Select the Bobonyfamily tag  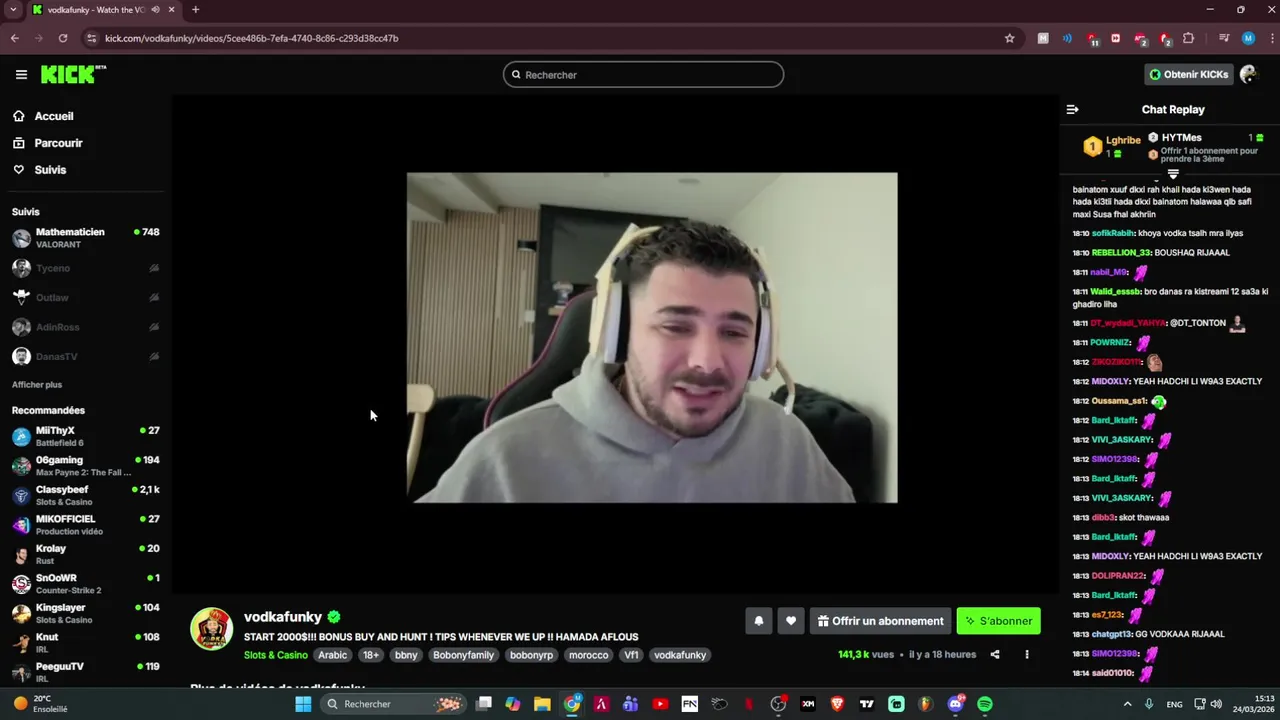(x=464, y=655)
